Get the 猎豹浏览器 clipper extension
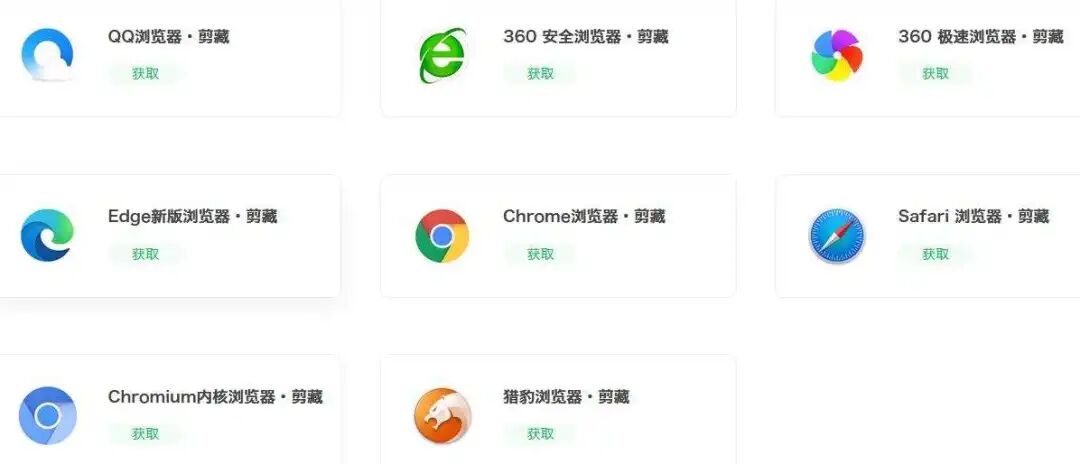Viewport: 1080px width, 464px height. [x=541, y=434]
